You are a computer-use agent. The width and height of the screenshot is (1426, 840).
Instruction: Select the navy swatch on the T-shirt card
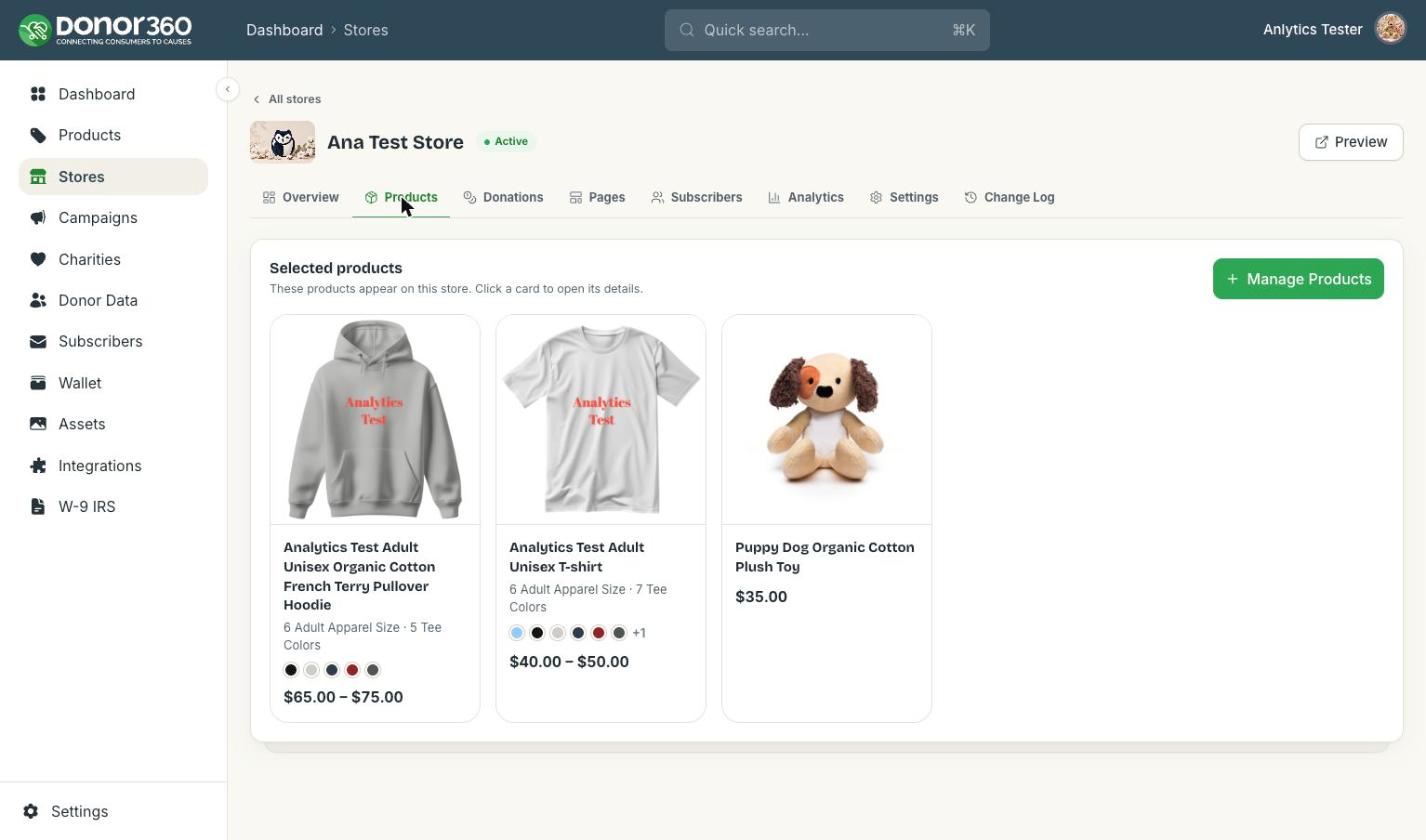[578, 633]
